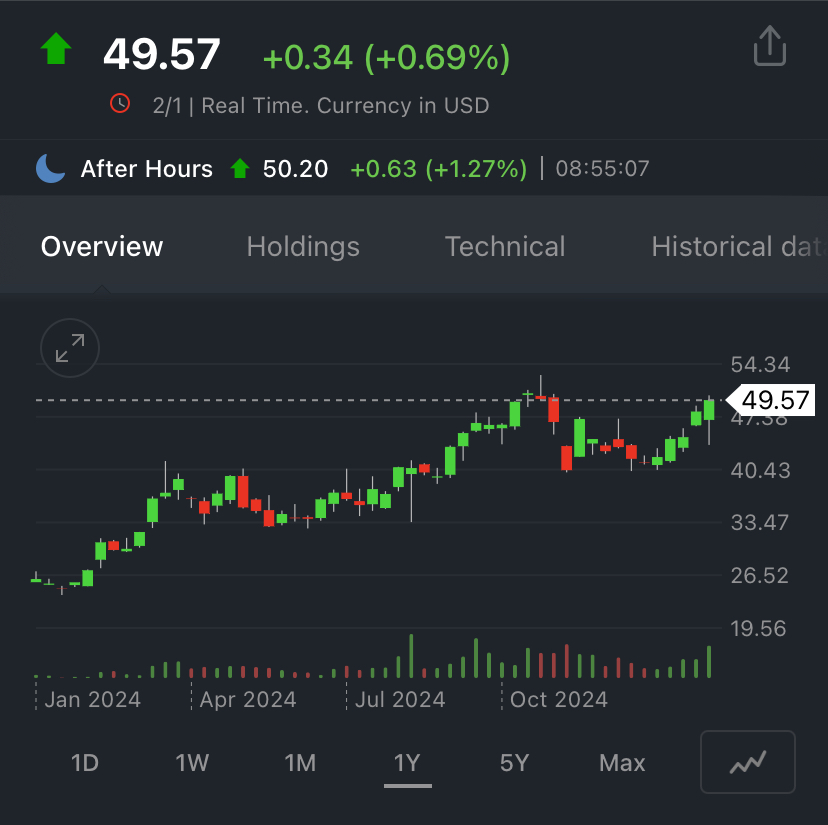Tap the Oct 2024 date marker
The image size is (828, 825).
[559, 700]
